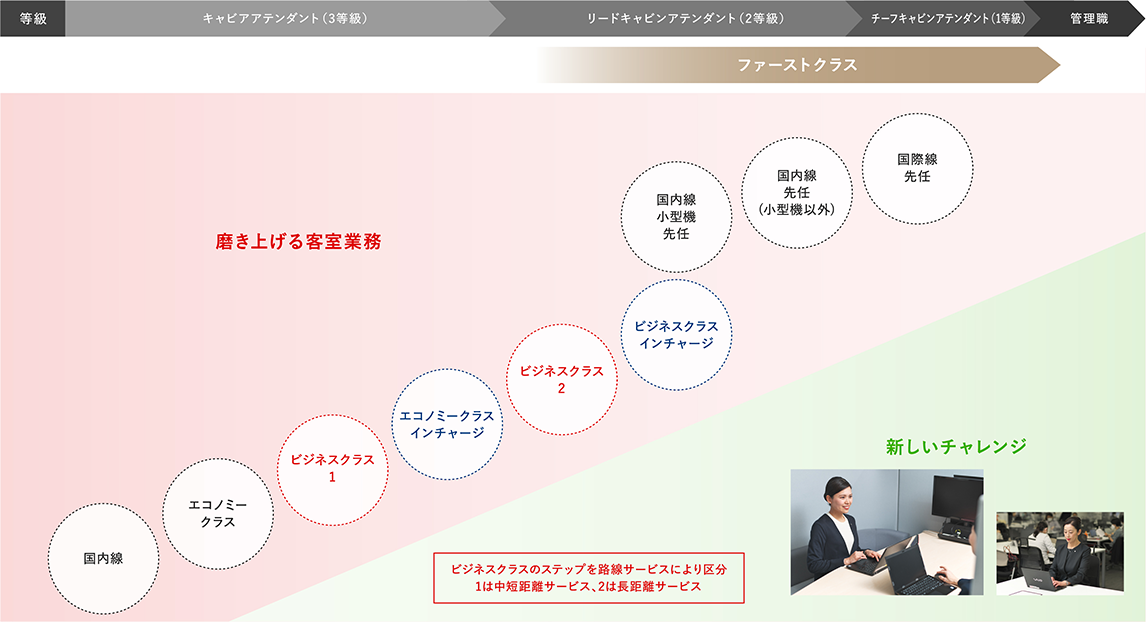Click the ファーストクラス arrow bar
1146x622 pixels.
[x=797, y=65]
